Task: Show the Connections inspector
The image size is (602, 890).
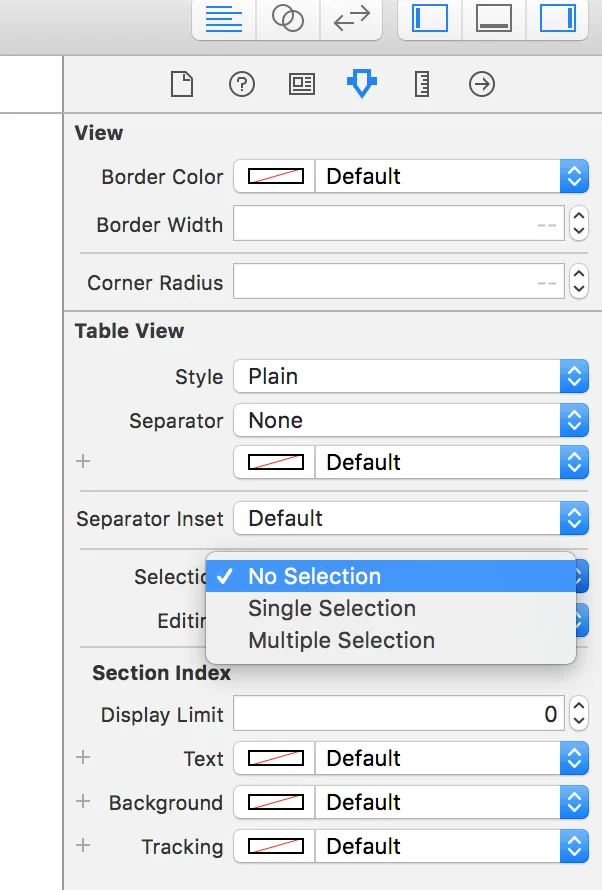Action: [x=481, y=85]
